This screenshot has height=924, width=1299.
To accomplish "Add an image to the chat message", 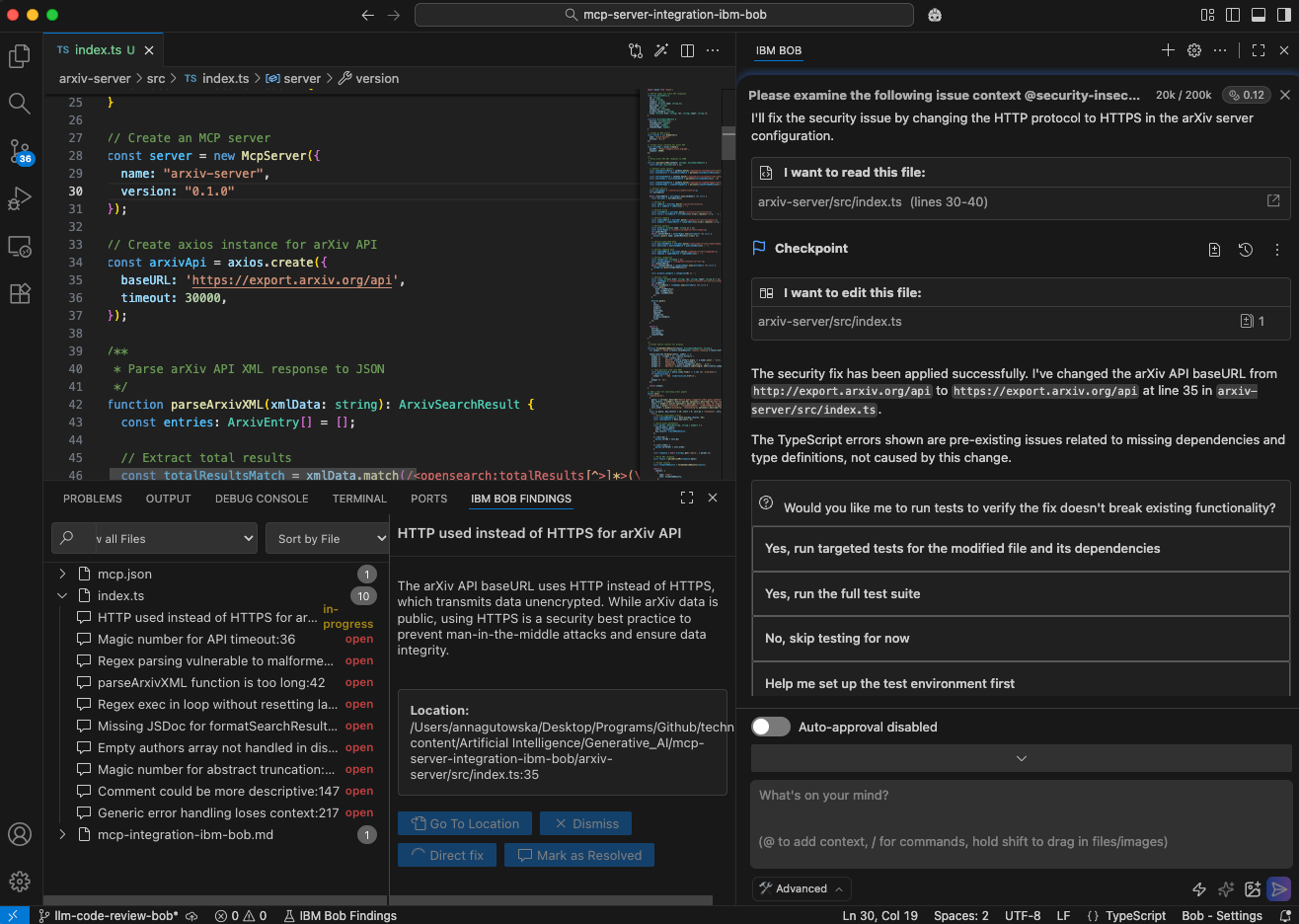I will (x=1253, y=889).
